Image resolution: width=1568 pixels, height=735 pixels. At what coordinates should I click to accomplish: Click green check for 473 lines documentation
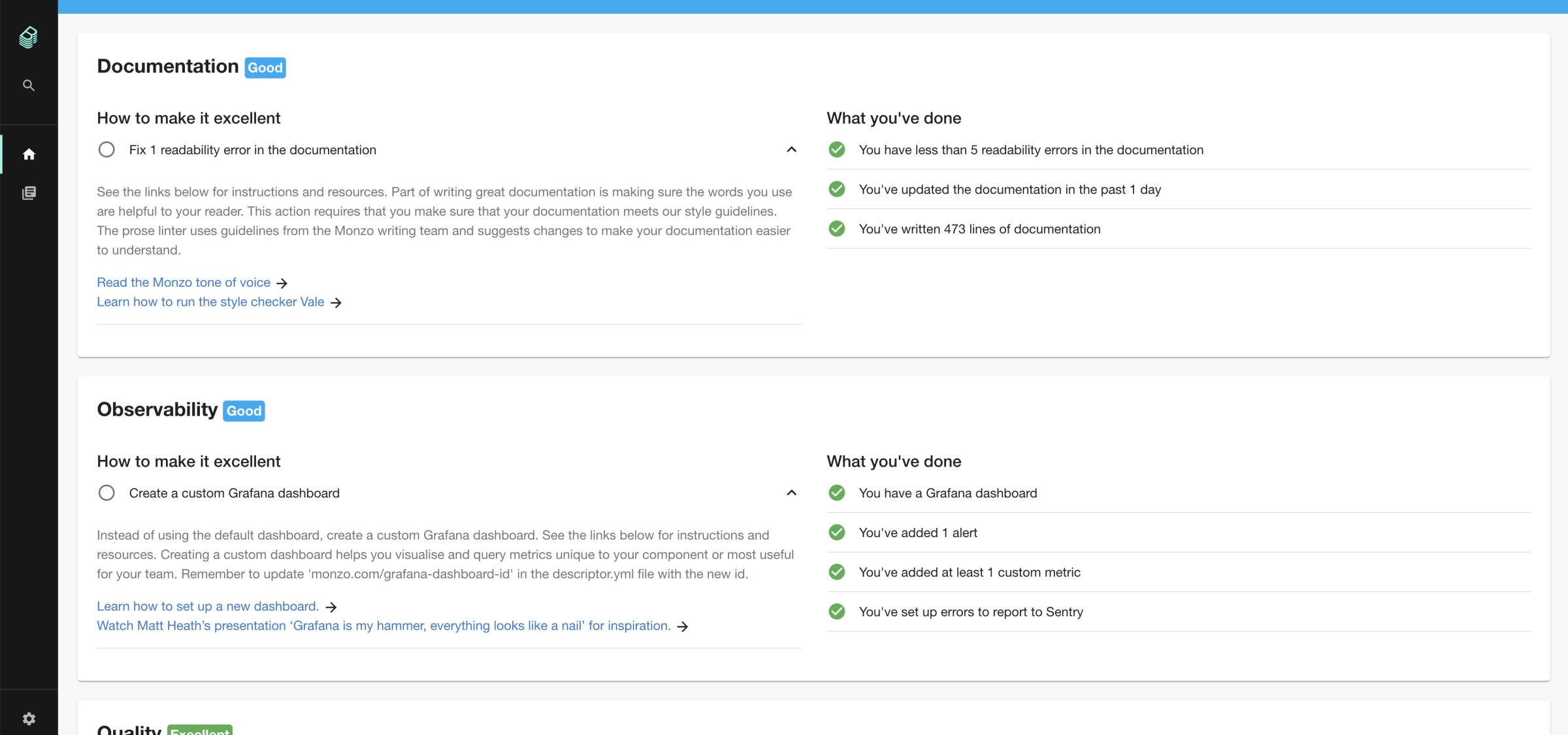tap(836, 229)
